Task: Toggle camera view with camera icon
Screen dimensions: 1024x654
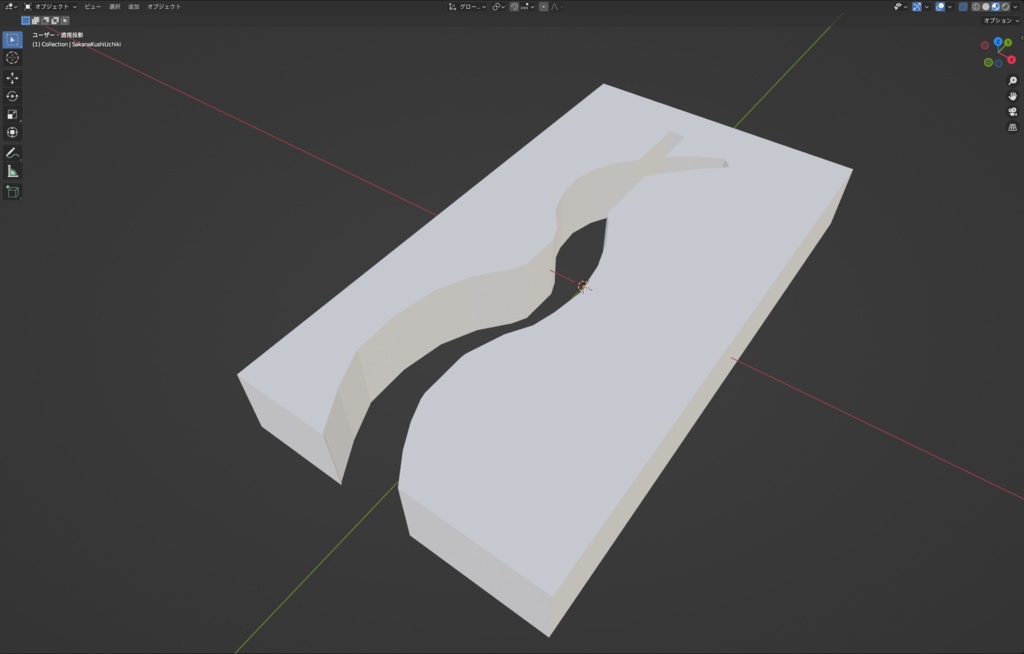Action: tap(1012, 112)
